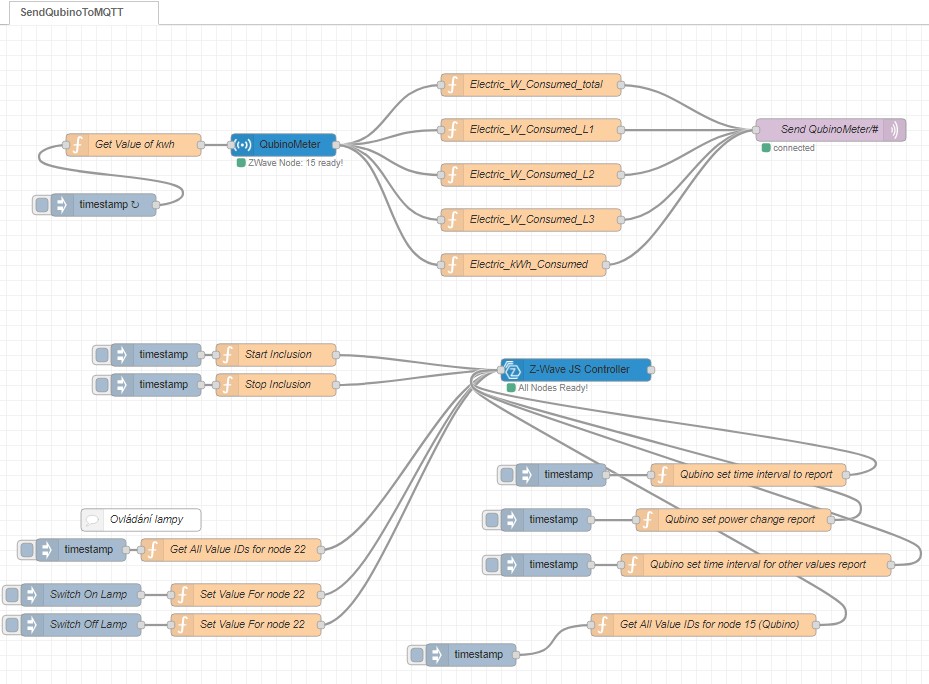Click function icon on Qubino set power change report
The width and height of the screenshot is (929, 684).
point(647,520)
